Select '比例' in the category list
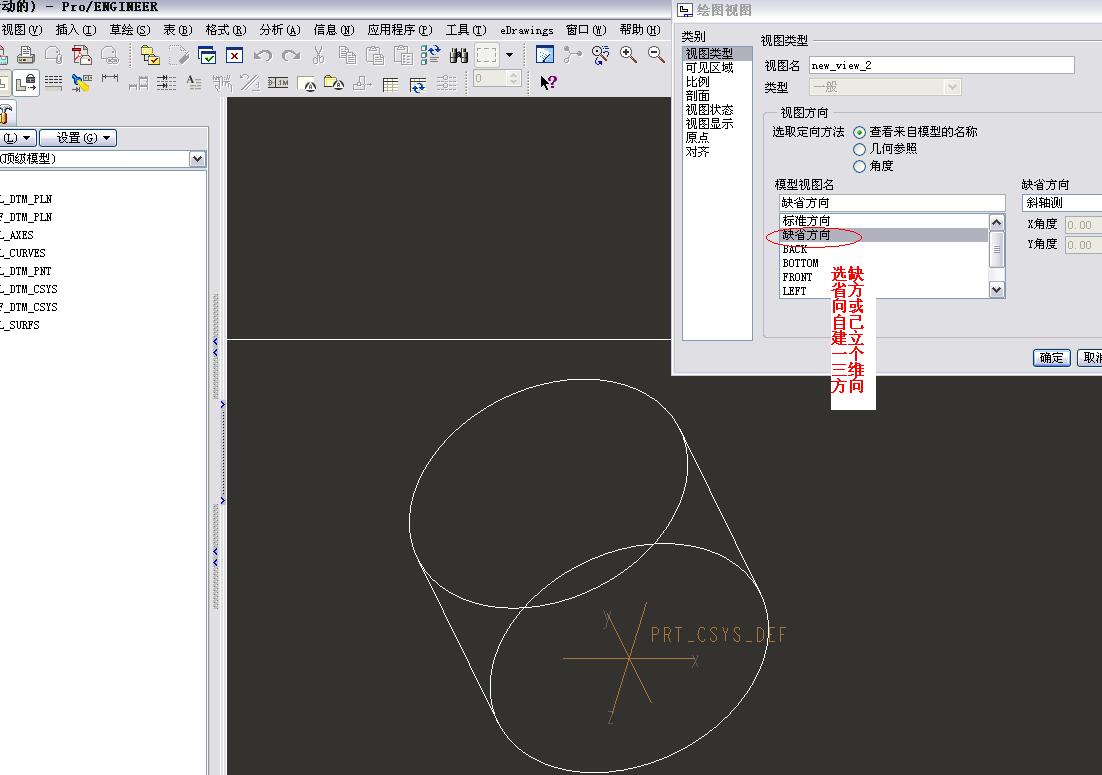The height and width of the screenshot is (775, 1102). pyautogui.click(x=697, y=82)
